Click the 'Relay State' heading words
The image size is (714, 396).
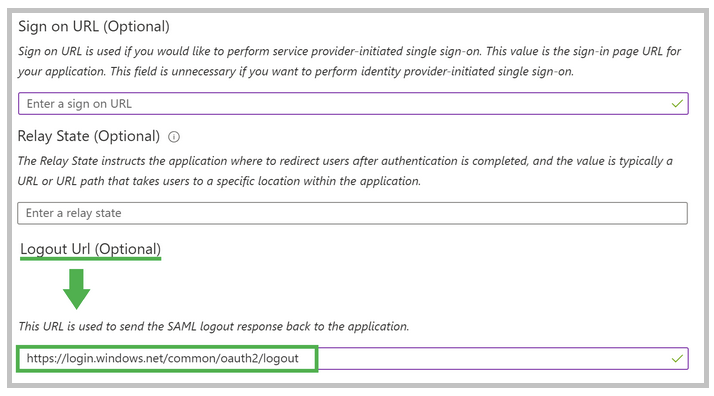point(53,136)
